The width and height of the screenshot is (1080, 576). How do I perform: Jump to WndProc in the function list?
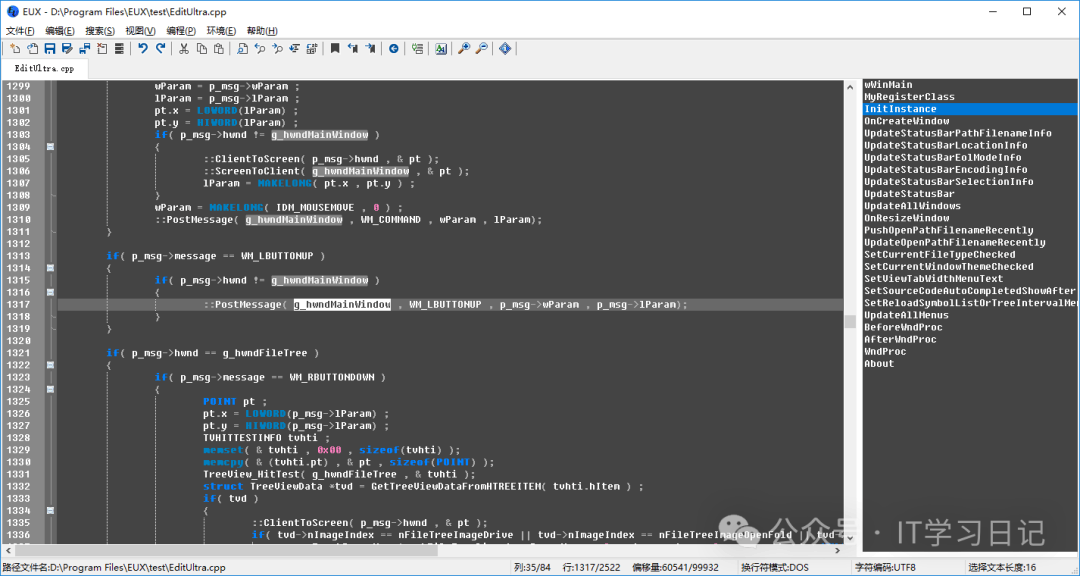[885, 352]
